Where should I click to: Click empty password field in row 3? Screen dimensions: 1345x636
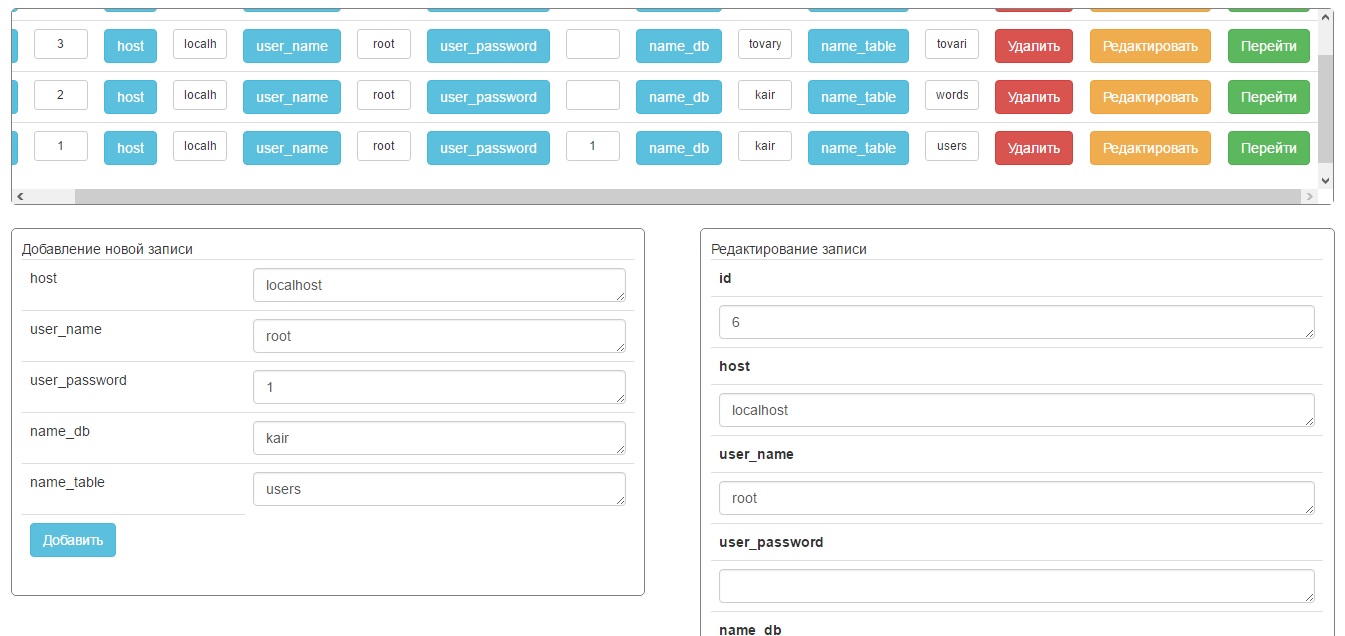[x=593, y=44]
